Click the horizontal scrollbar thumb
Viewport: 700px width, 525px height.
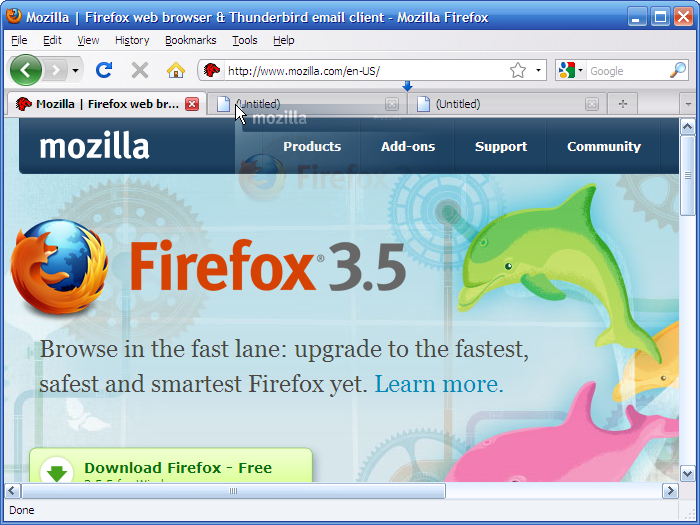tap(233, 491)
